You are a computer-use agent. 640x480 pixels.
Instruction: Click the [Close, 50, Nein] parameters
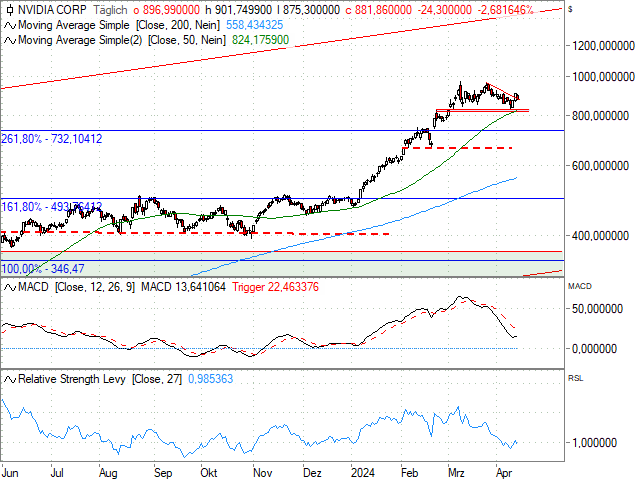[187, 40]
